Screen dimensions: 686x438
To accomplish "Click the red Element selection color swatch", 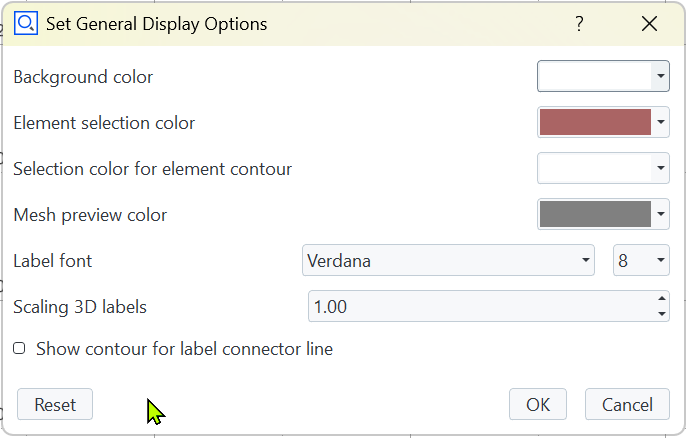I will tap(595, 122).
